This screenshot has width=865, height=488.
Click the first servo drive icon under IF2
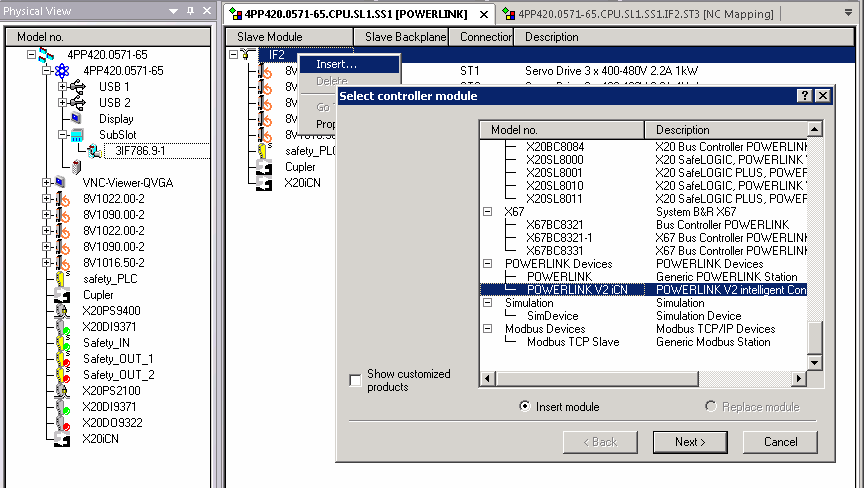(x=265, y=71)
